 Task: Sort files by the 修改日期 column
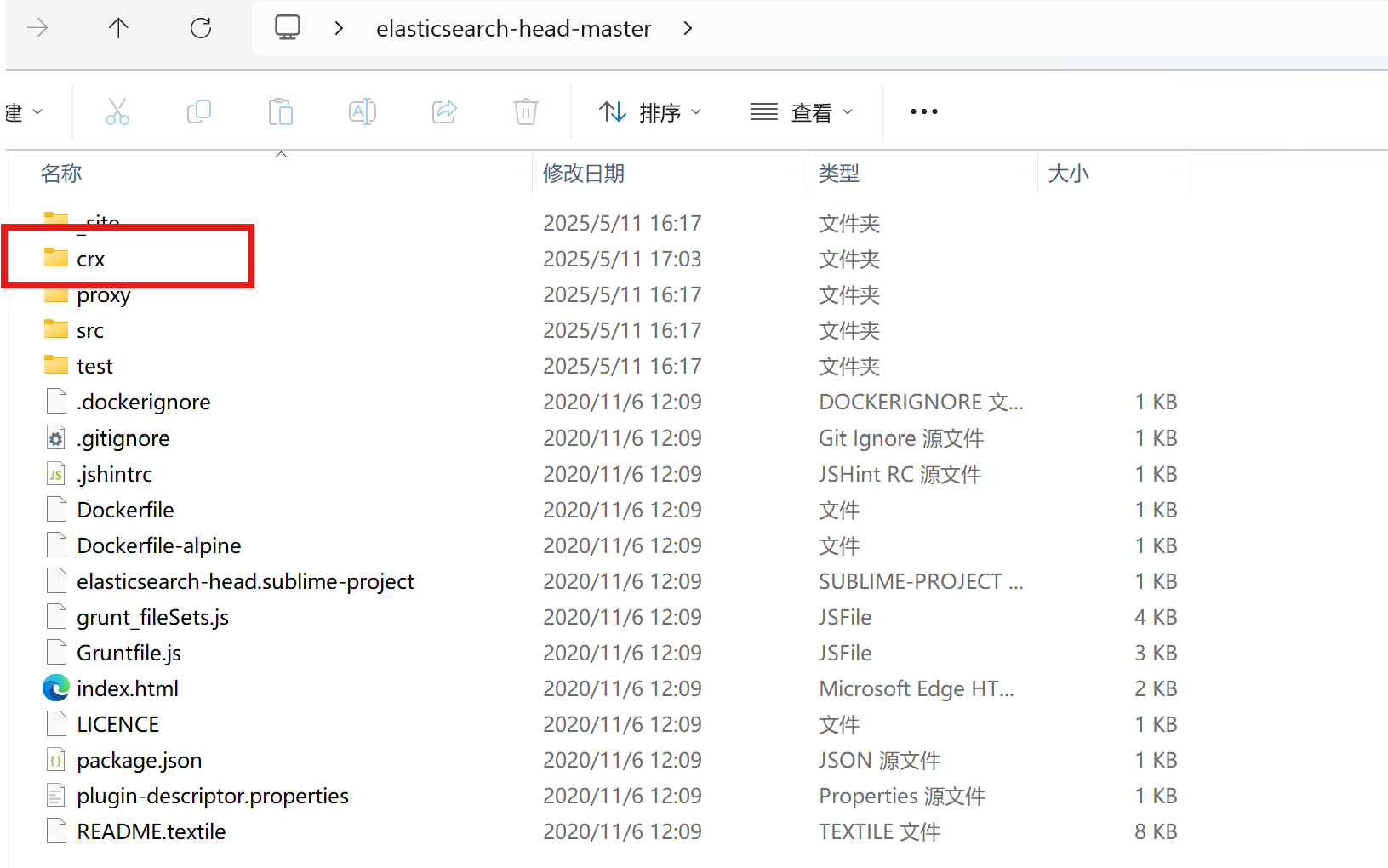[584, 173]
